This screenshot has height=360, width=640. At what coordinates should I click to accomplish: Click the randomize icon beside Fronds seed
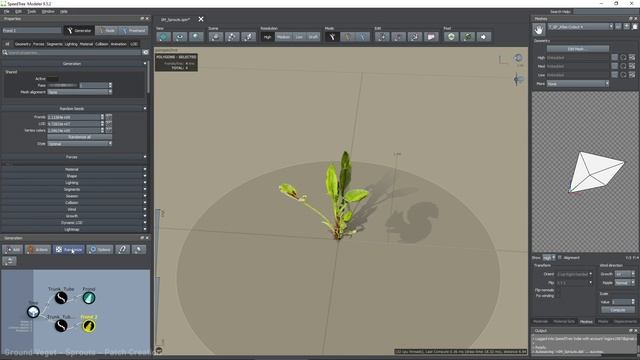click(x=109, y=117)
